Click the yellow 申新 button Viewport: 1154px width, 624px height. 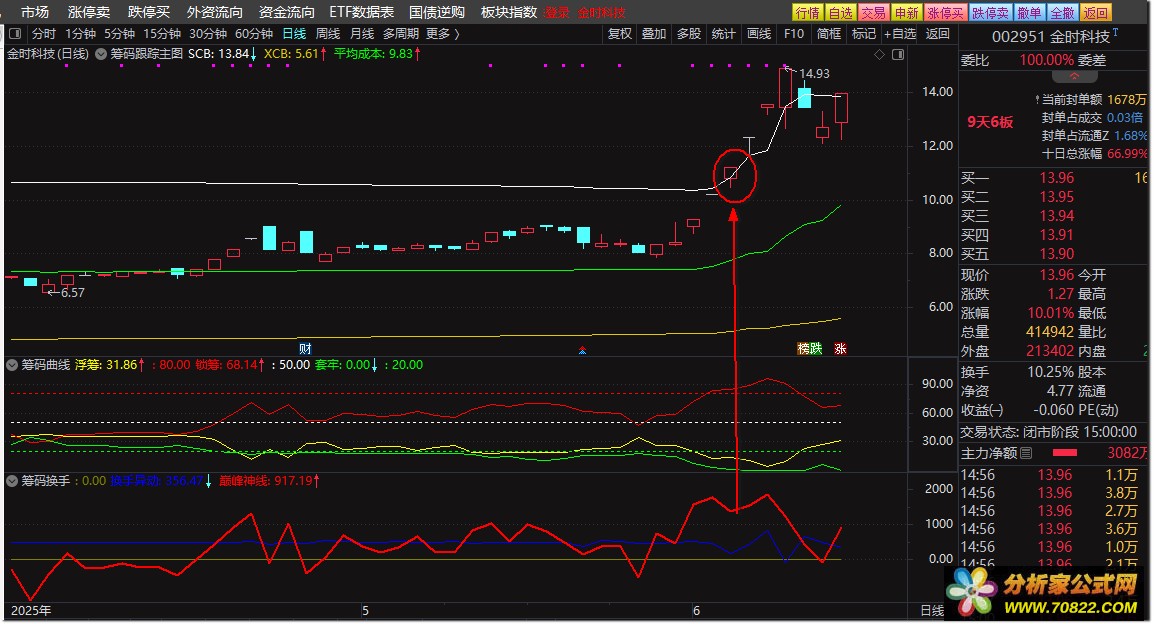pos(906,13)
